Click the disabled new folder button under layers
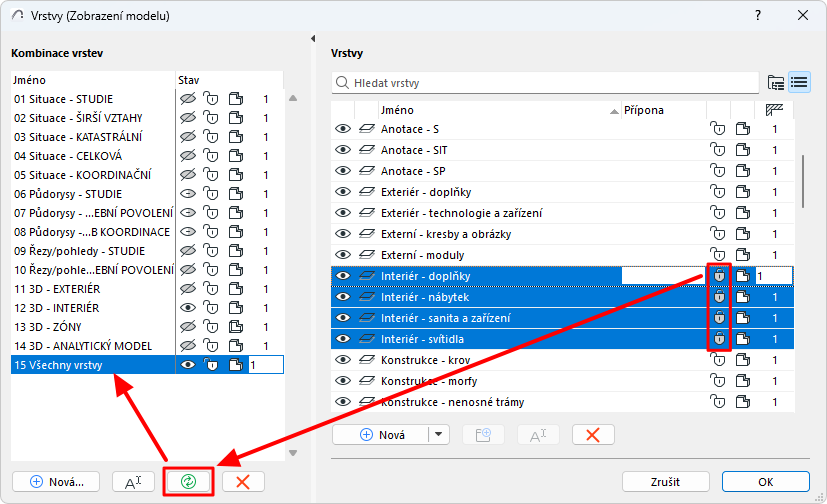Viewport: 827px width, 504px height. pos(483,435)
